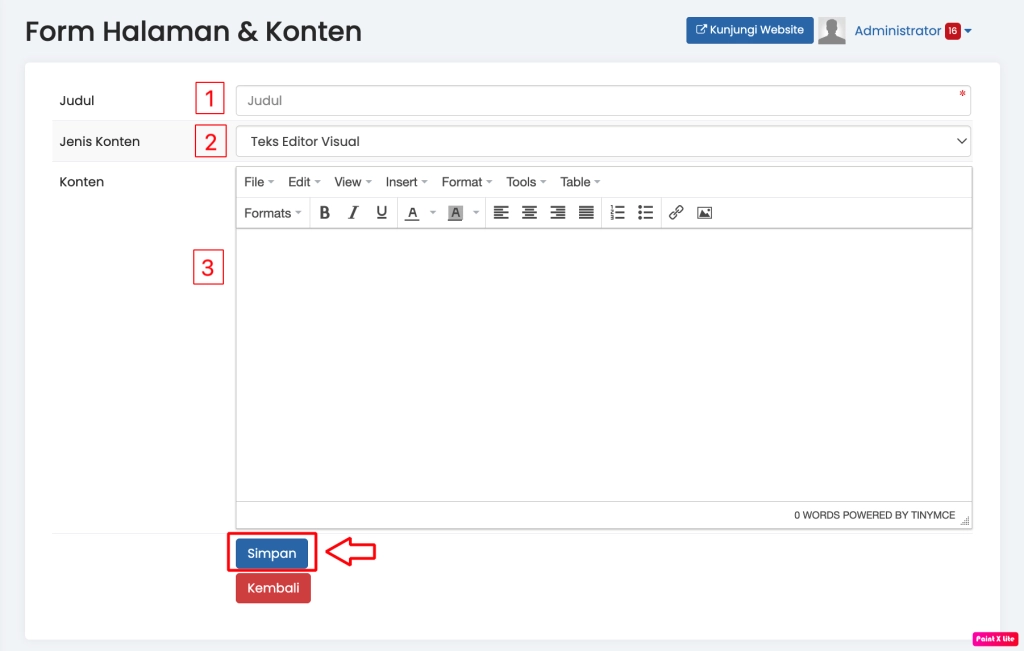1024x651 pixels.
Task: Open the Table menu
Action: (580, 182)
